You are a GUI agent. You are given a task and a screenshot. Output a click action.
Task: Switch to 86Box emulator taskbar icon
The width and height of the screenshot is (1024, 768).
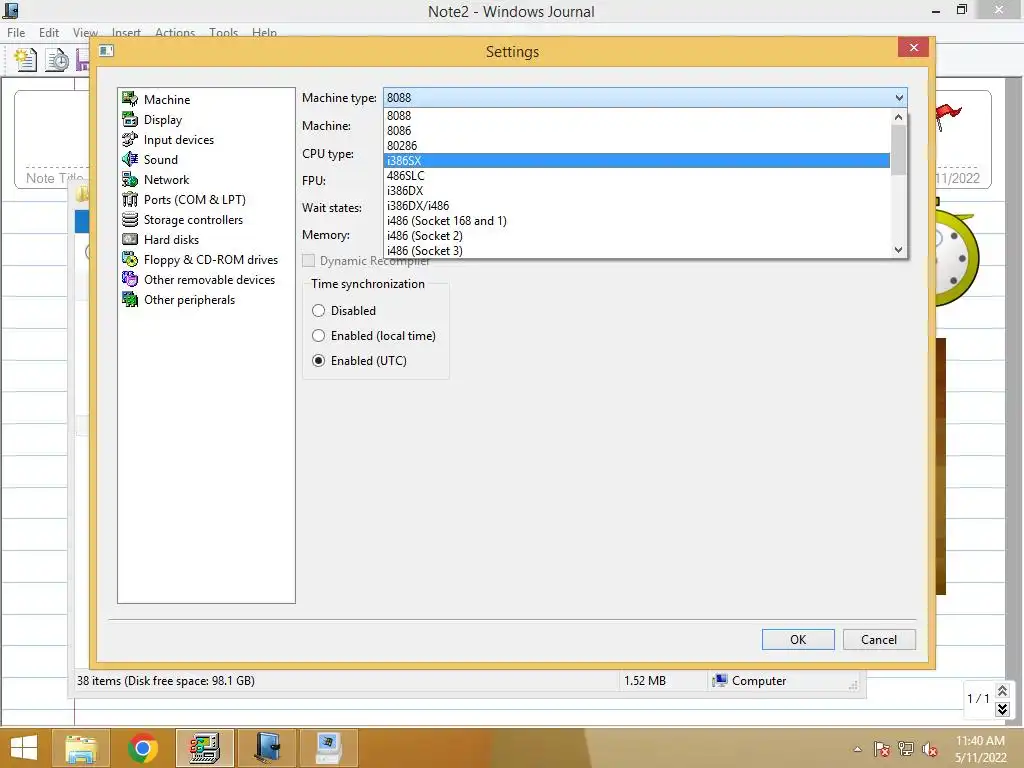pyautogui.click(x=204, y=748)
